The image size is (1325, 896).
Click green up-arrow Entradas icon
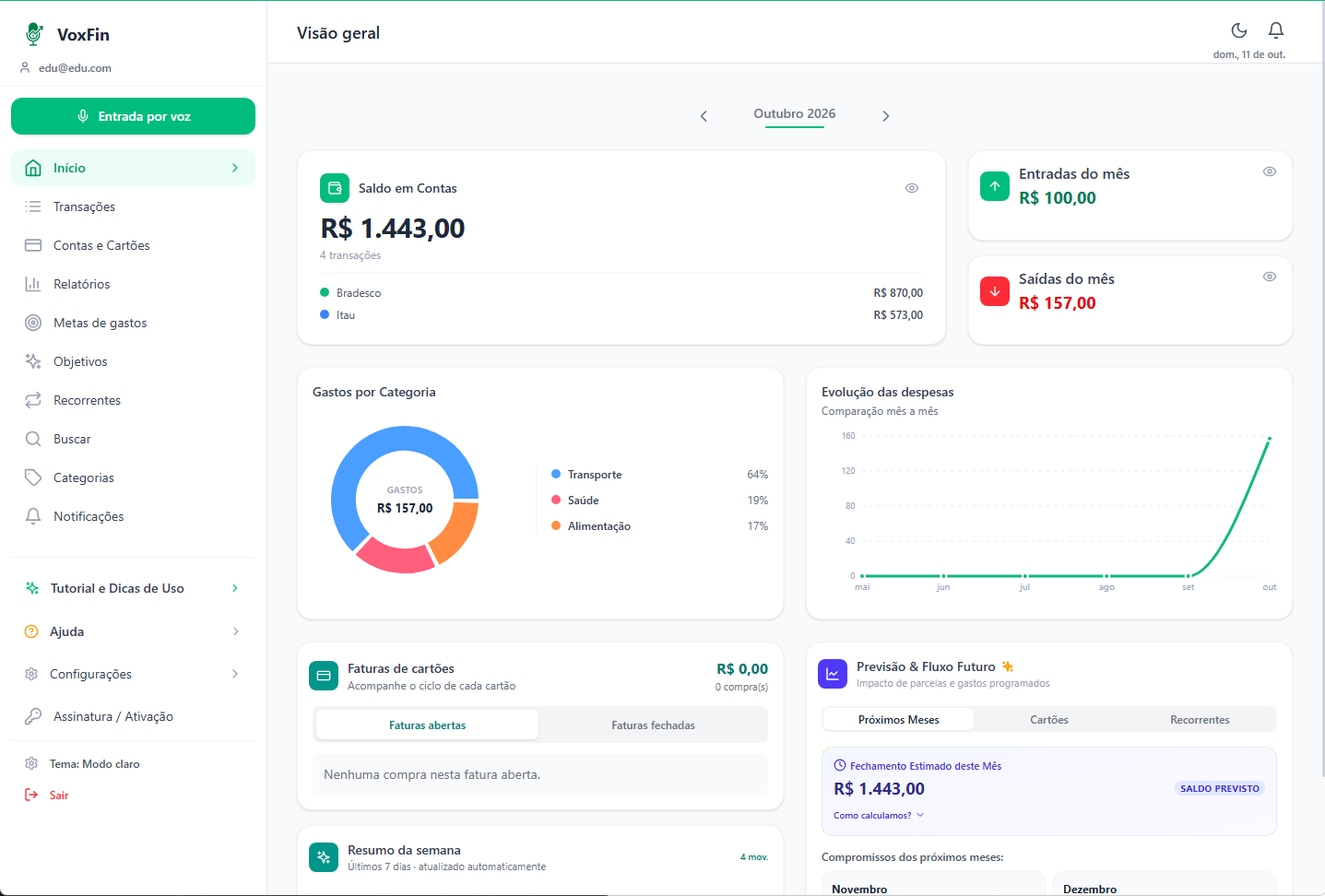(x=995, y=186)
